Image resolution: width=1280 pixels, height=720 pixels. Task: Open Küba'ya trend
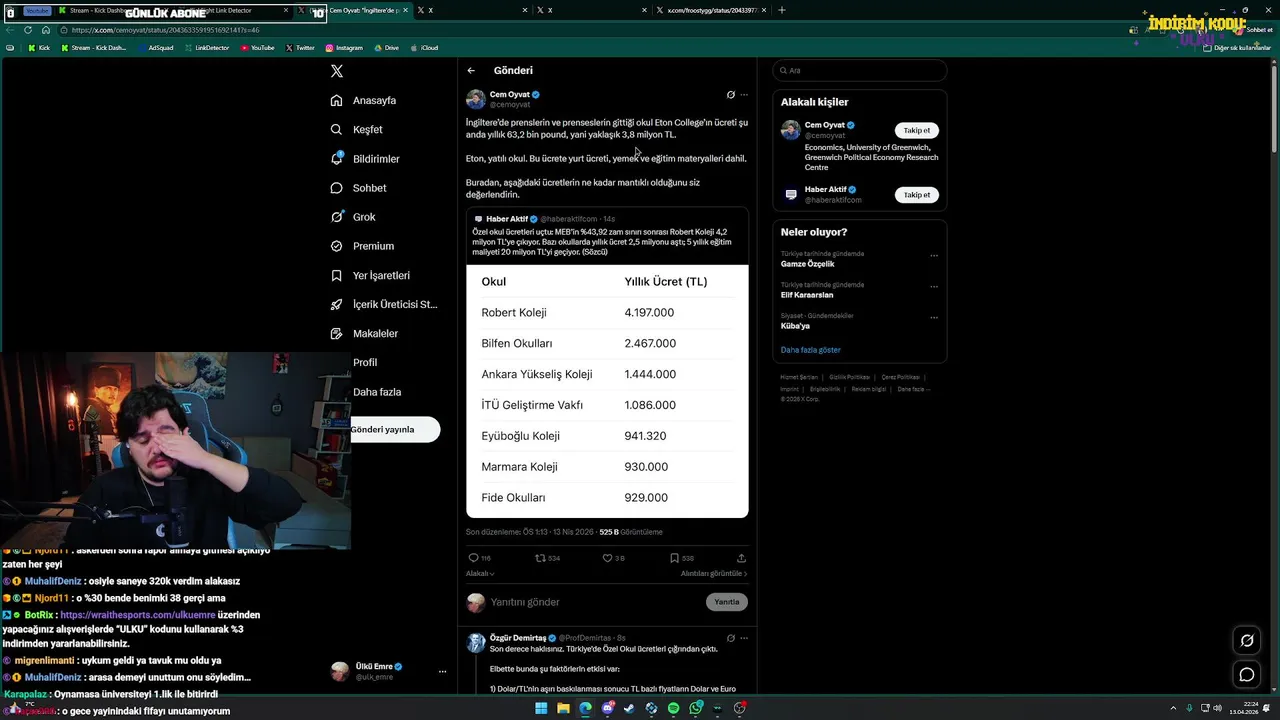click(795, 326)
